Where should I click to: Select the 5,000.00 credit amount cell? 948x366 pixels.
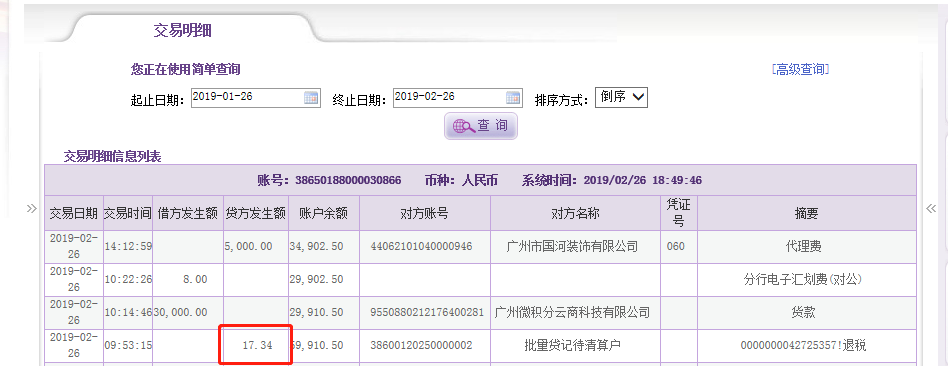pyautogui.click(x=256, y=247)
